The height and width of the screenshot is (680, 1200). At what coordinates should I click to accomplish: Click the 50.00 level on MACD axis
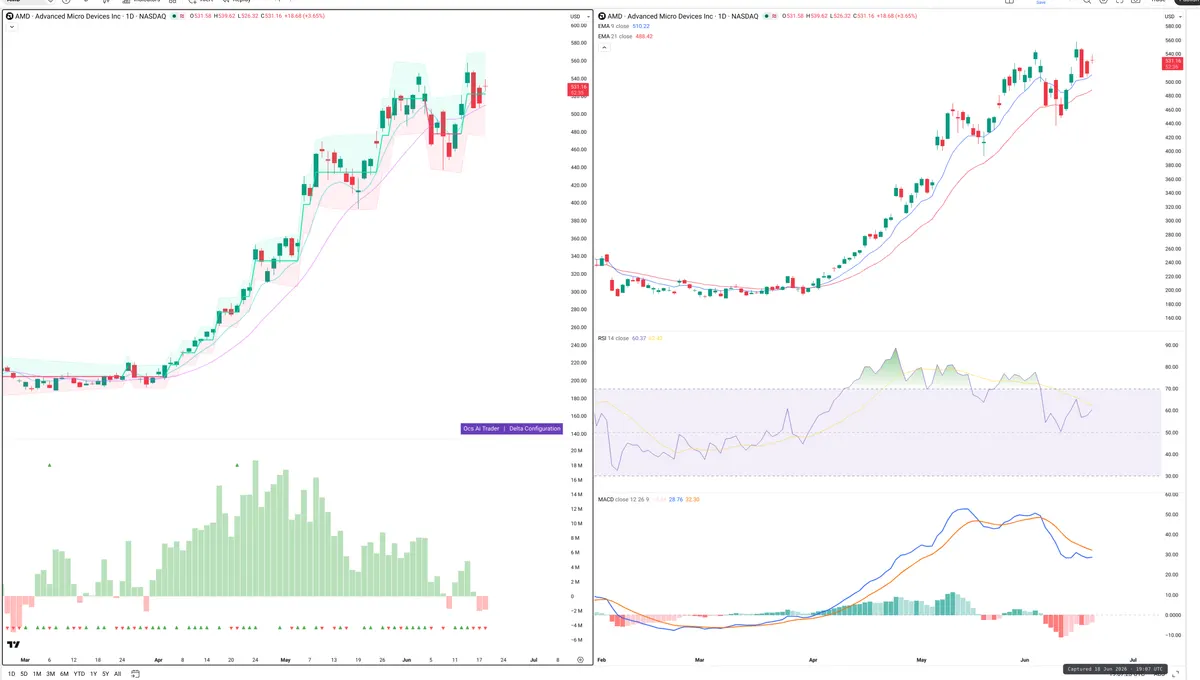(x=1172, y=514)
